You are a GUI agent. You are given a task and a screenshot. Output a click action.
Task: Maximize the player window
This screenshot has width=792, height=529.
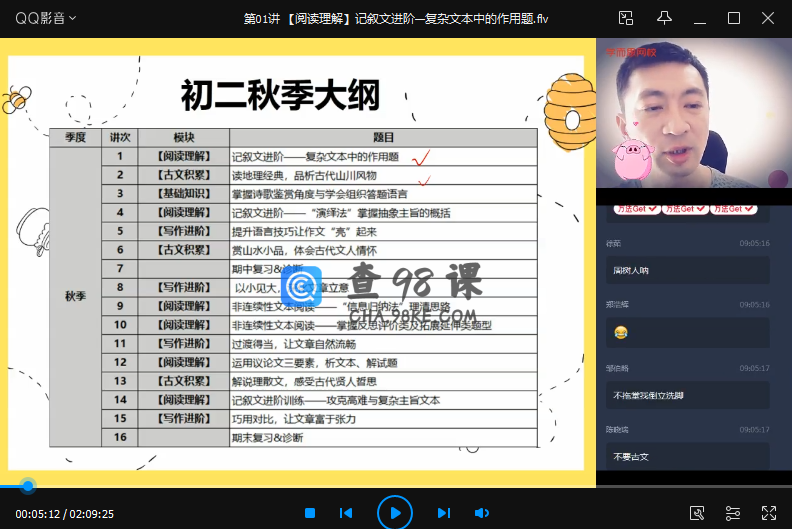point(734,18)
